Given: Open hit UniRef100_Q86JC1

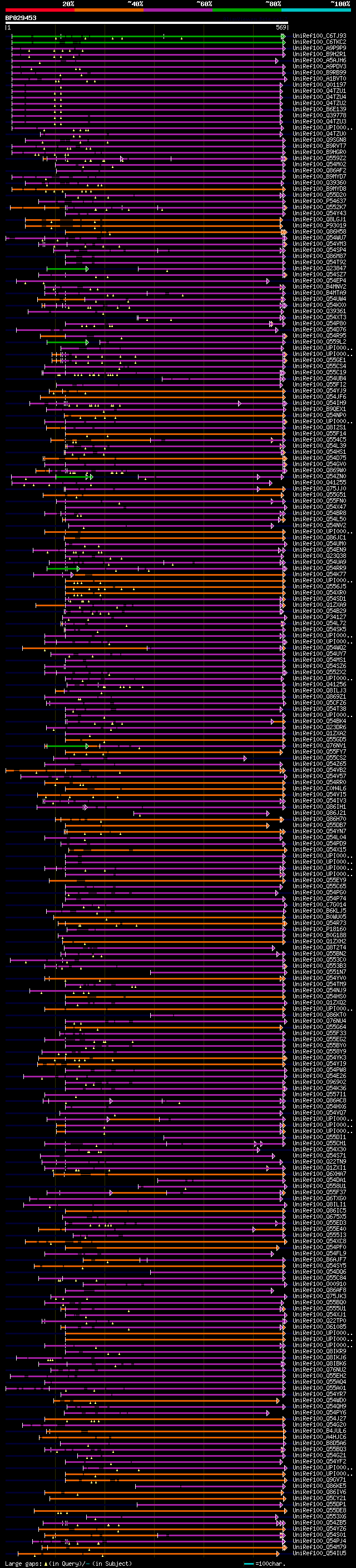Looking at the screenshot, I should [x=319, y=537].
